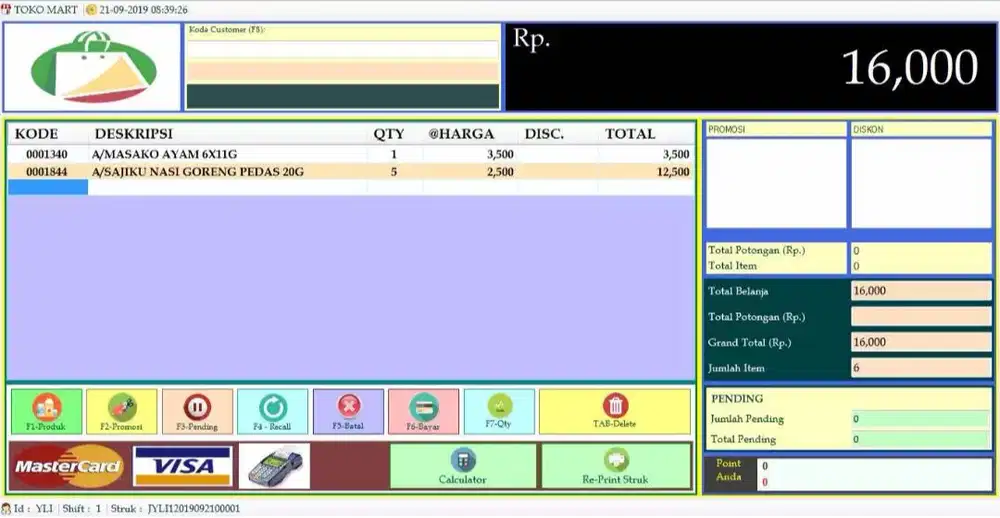Click the Rp. 16,000 total display
This screenshot has height=518, width=1000.
pos(751,67)
